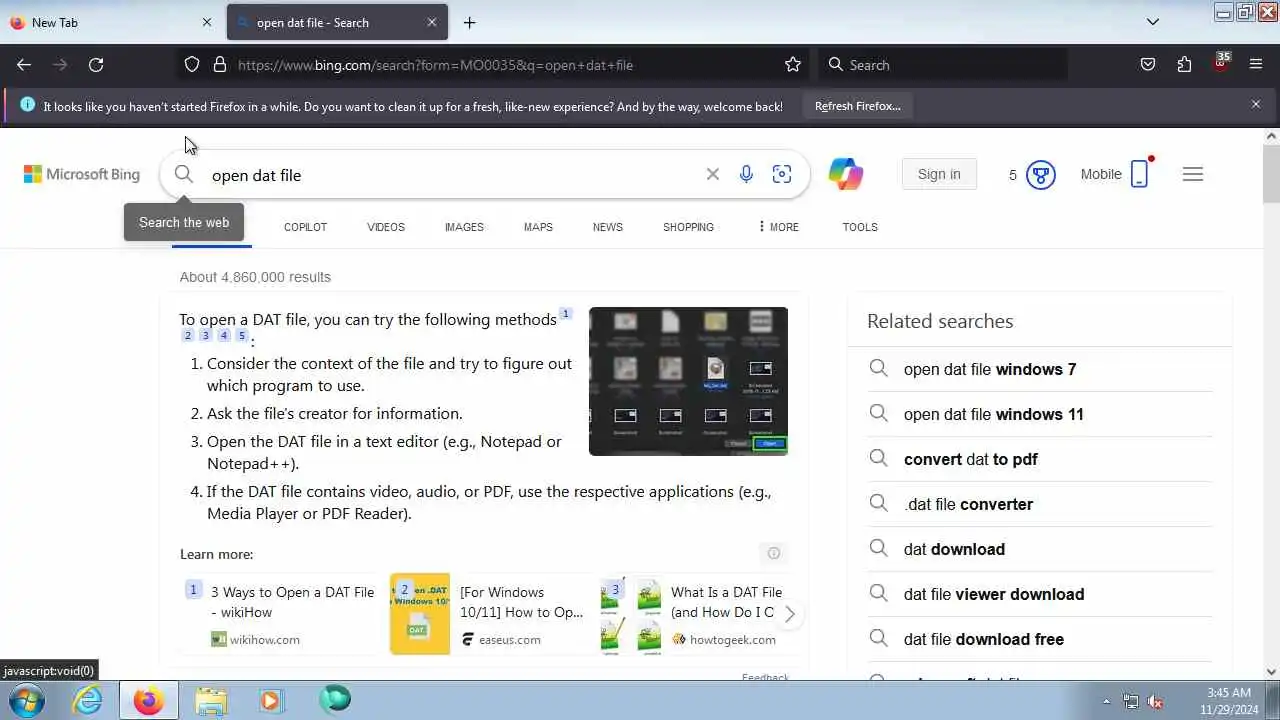Search .dat file converter
The height and width of the screenshot is (720, 1280).
coord(968,504)
